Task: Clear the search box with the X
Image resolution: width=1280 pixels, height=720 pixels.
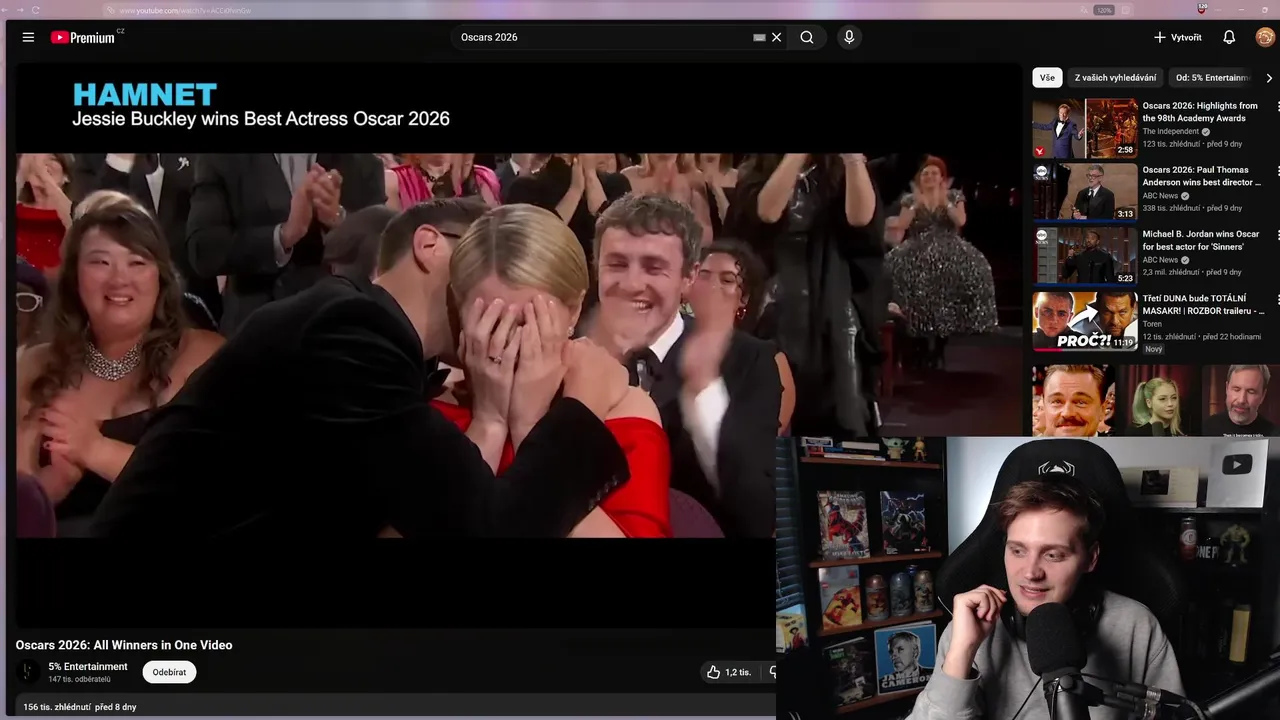Action: 776,37
